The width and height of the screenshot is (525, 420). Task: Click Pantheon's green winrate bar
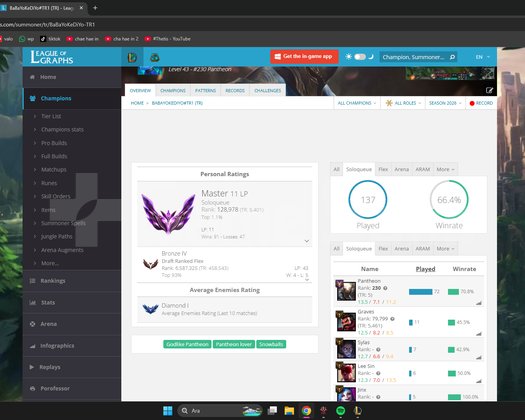(453, 292)
